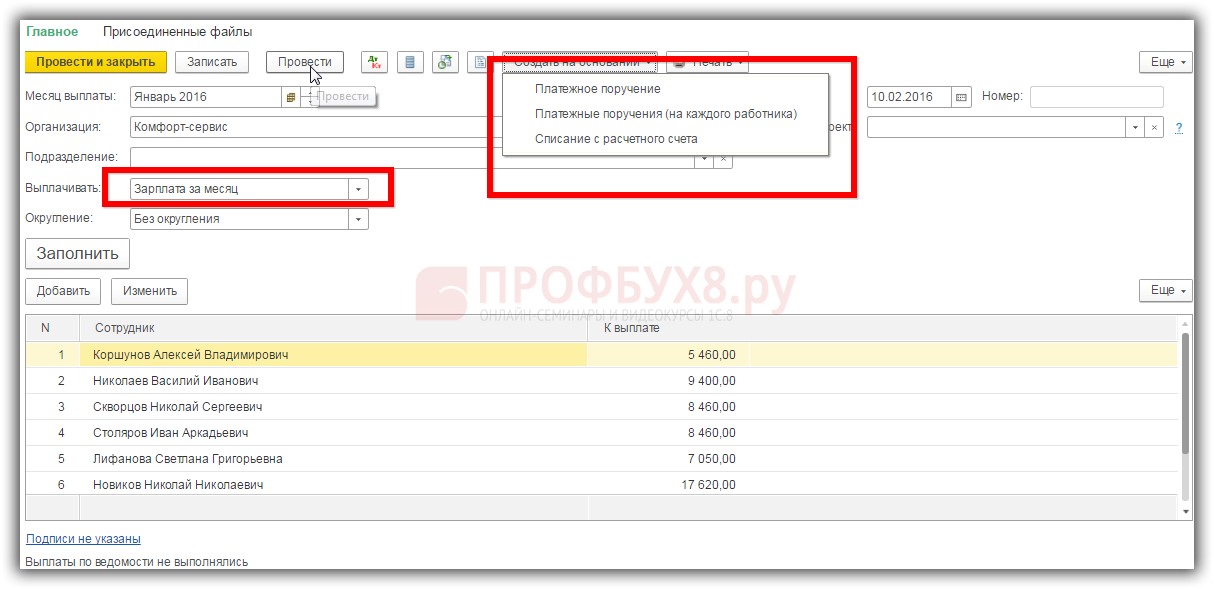This screenshot has width=1214, height=589.
Task: Choose Списание с расчетного счета
Action: click(616, 139)
